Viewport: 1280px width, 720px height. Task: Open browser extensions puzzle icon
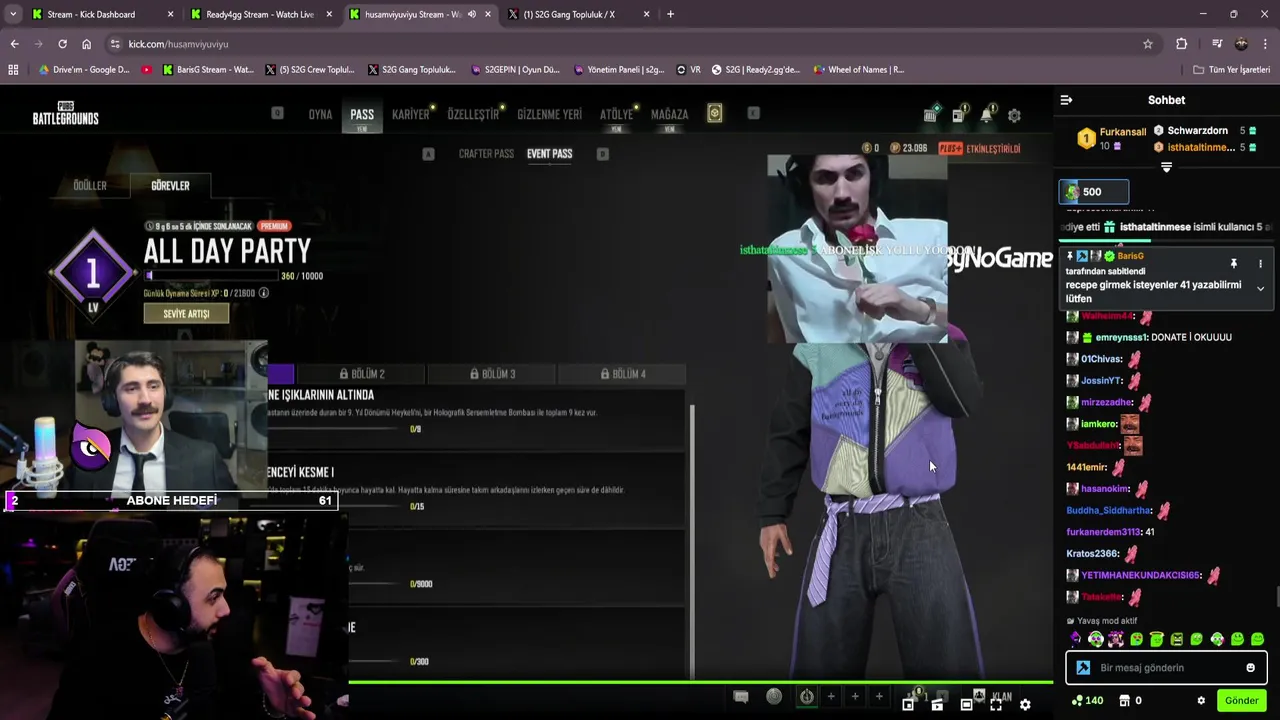point(1181,44)
